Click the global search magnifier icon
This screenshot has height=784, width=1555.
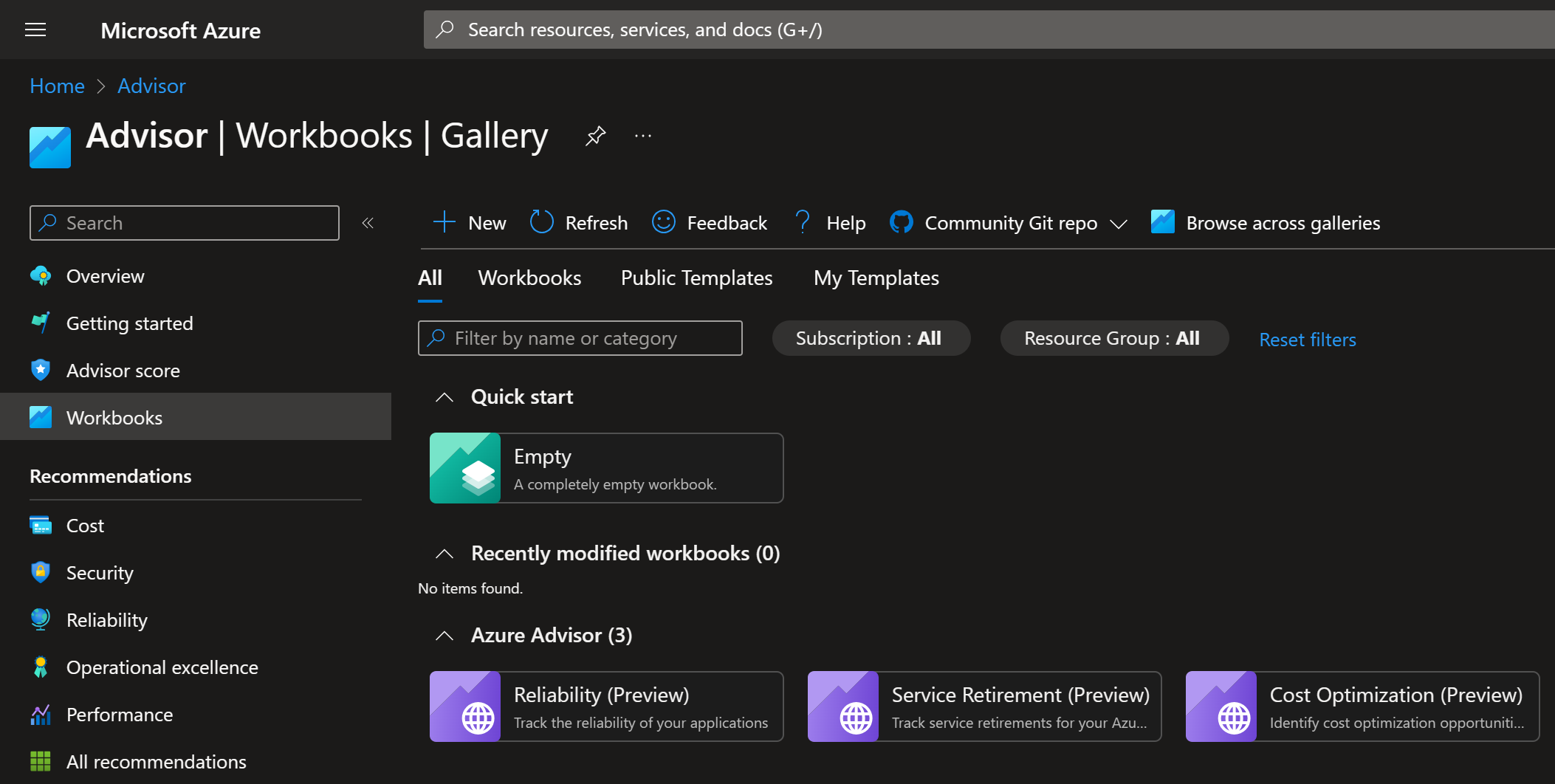tap(444, 30)
